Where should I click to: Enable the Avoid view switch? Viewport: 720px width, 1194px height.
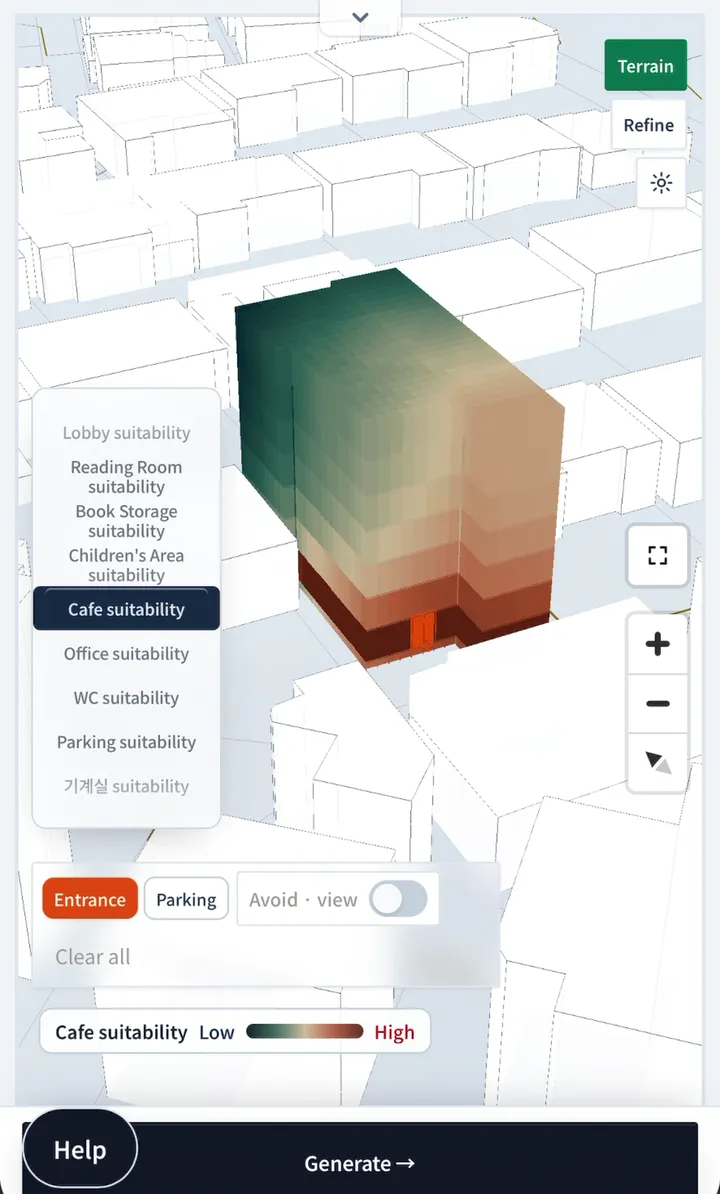(398, 899)
